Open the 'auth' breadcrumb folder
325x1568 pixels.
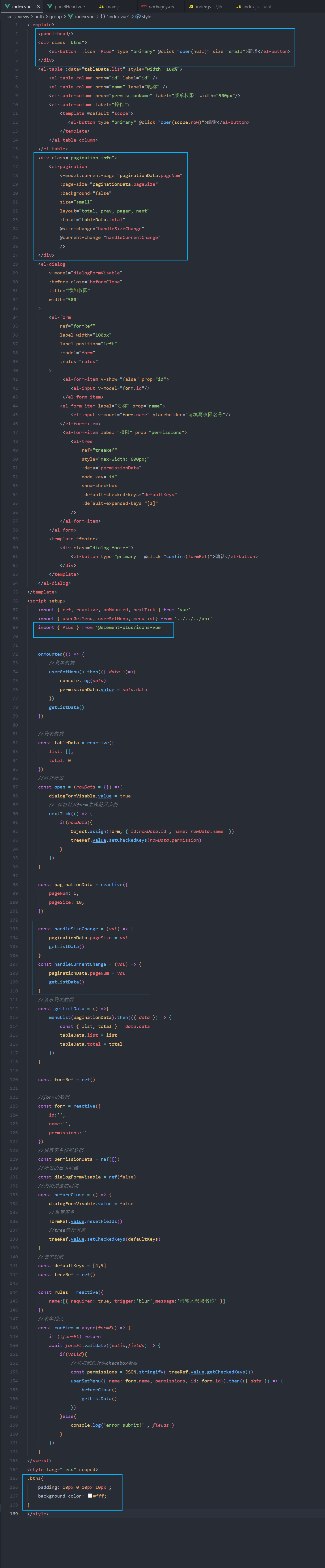pyautogui.click(x=39, y=17)
